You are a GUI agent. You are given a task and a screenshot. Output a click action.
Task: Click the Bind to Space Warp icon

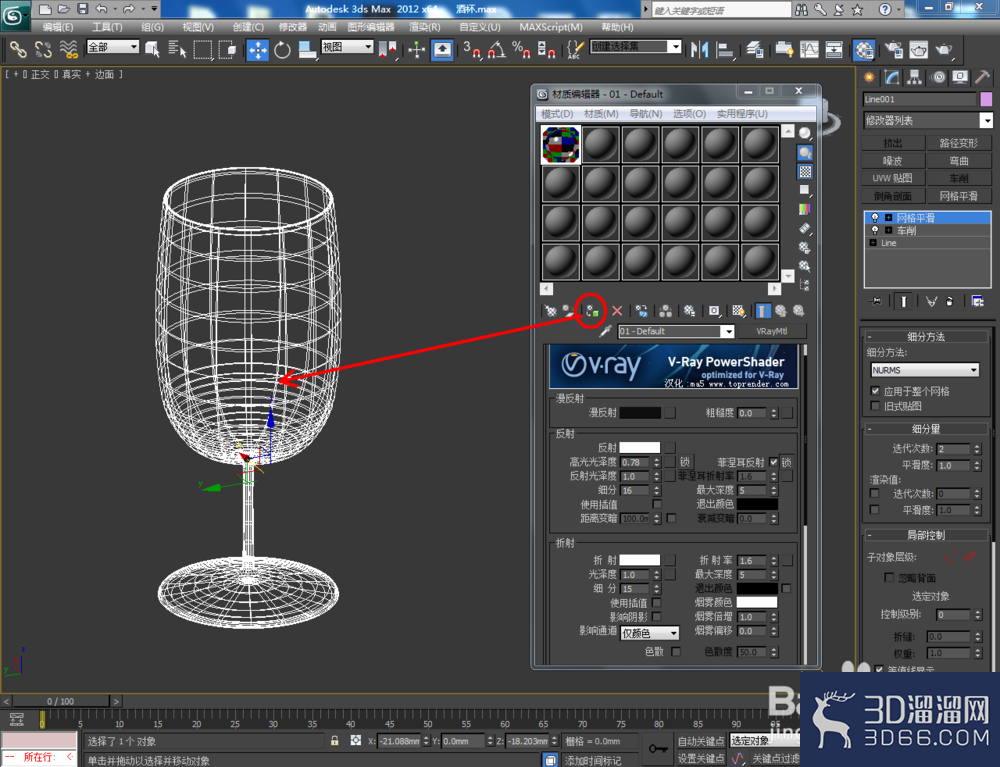(68, 49)
